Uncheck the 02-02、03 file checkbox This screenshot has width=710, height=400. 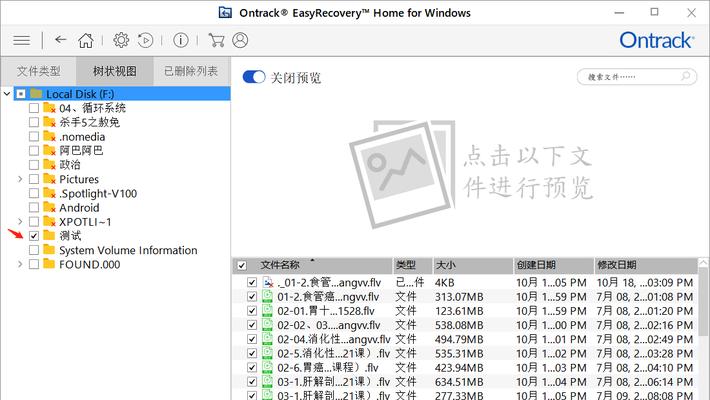(x=252, y=325)
